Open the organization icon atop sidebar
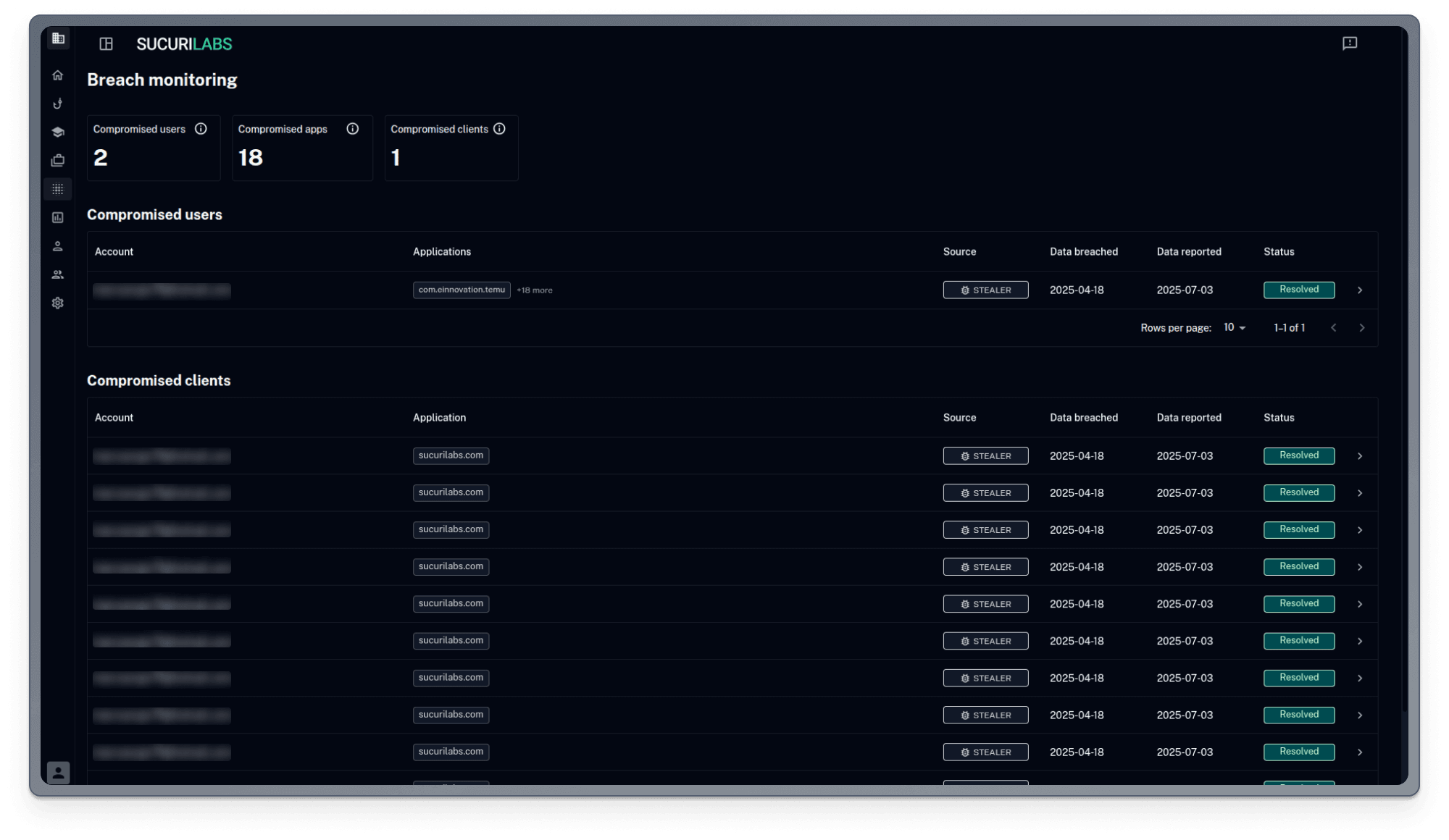The width and height of the screenshot is (1449, 840). tap(58, 38)
